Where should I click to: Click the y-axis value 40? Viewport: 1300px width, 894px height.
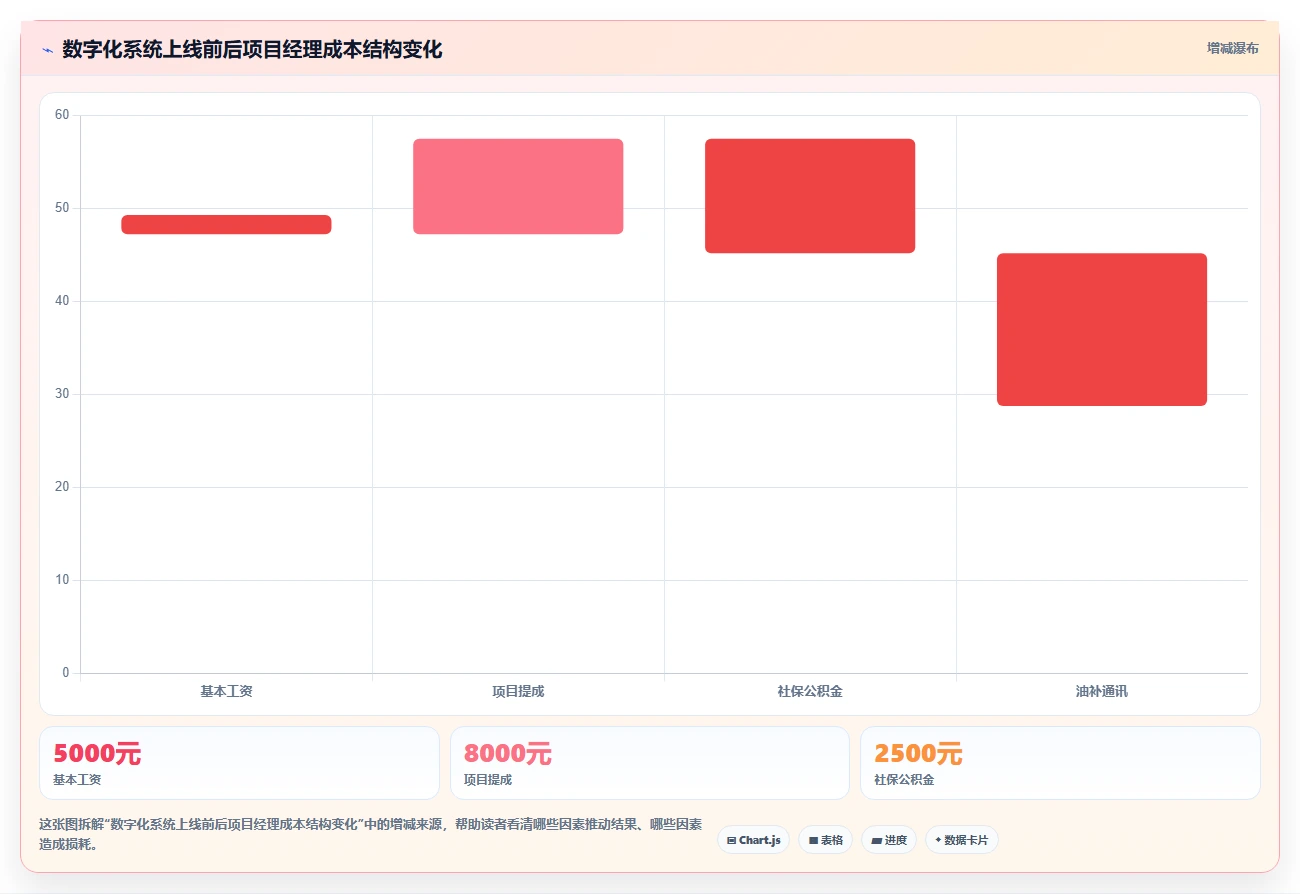click(x=62, y=301)
